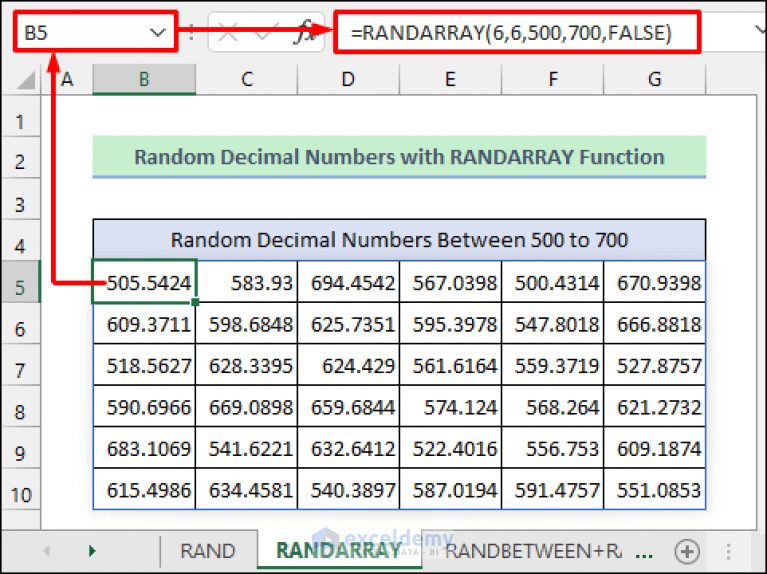Select cell containing 621.2732

pyautogui.click(x=654, y=406)
